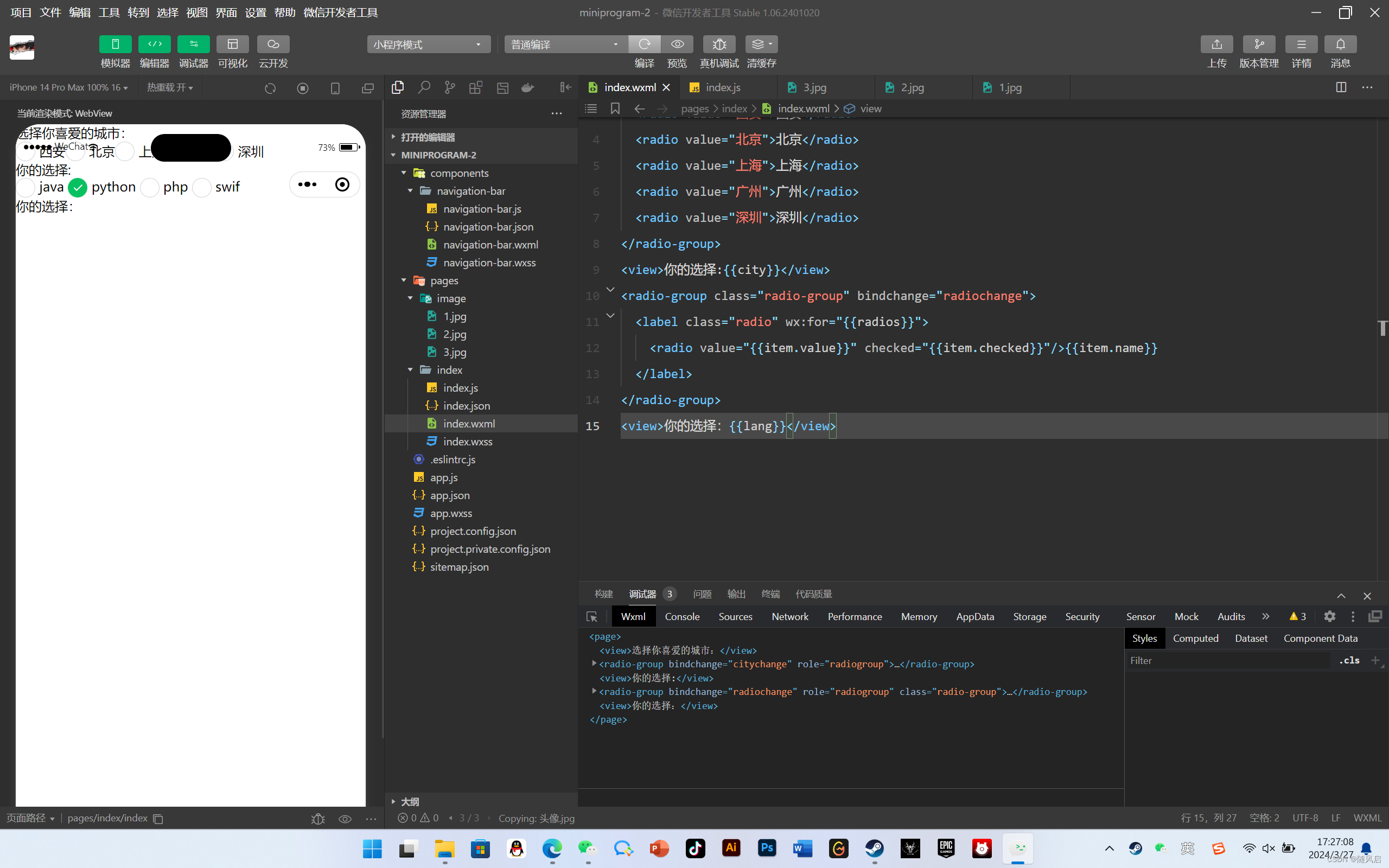The image size is (1389, 868).
Task: Open the source control branch icon
Action: coord(449,87)
